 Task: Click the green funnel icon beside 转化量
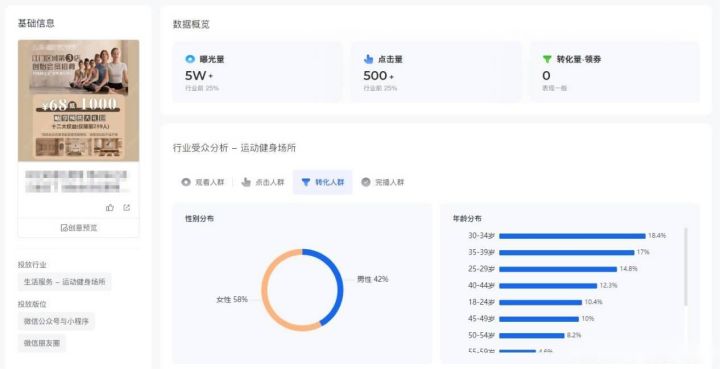[547, 59]
